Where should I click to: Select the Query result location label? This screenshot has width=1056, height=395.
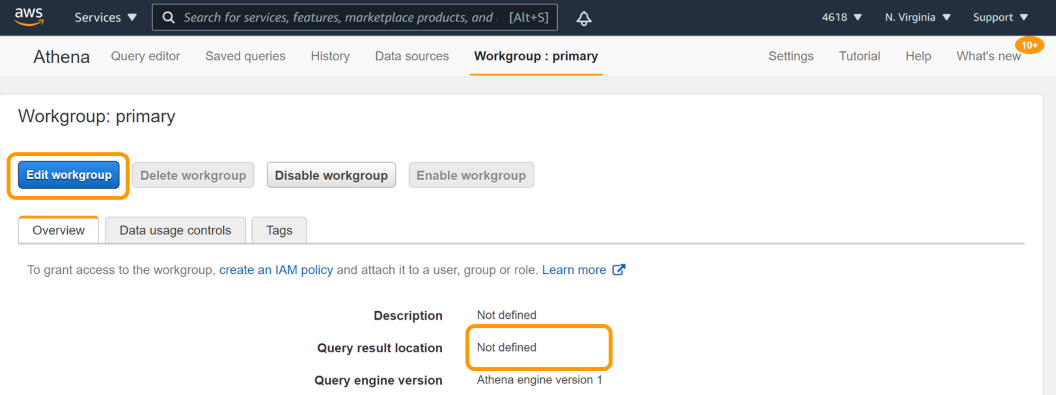click(380, 348)
